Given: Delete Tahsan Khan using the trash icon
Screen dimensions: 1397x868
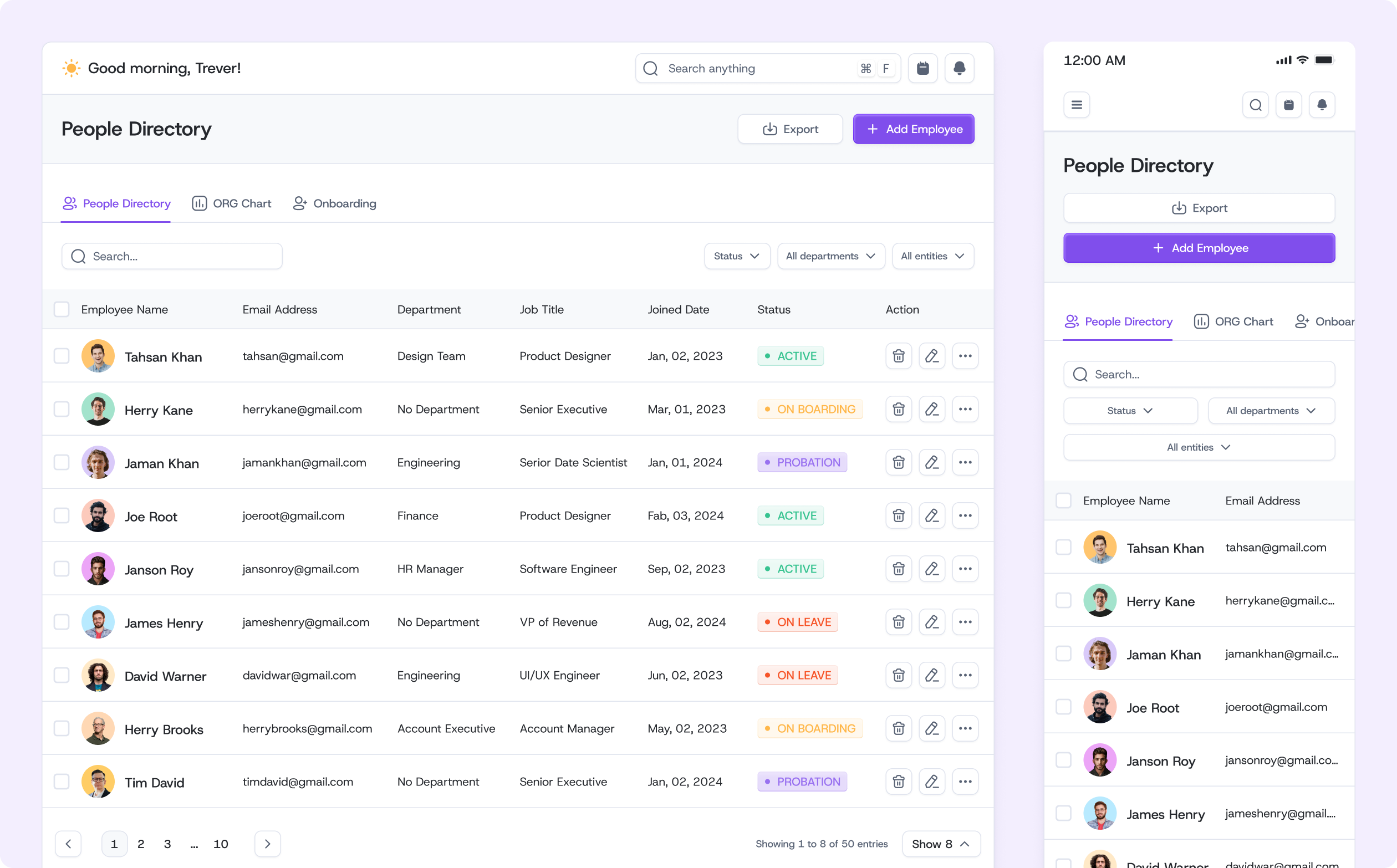Looking at the screenshot, I should tap(899, 356).
